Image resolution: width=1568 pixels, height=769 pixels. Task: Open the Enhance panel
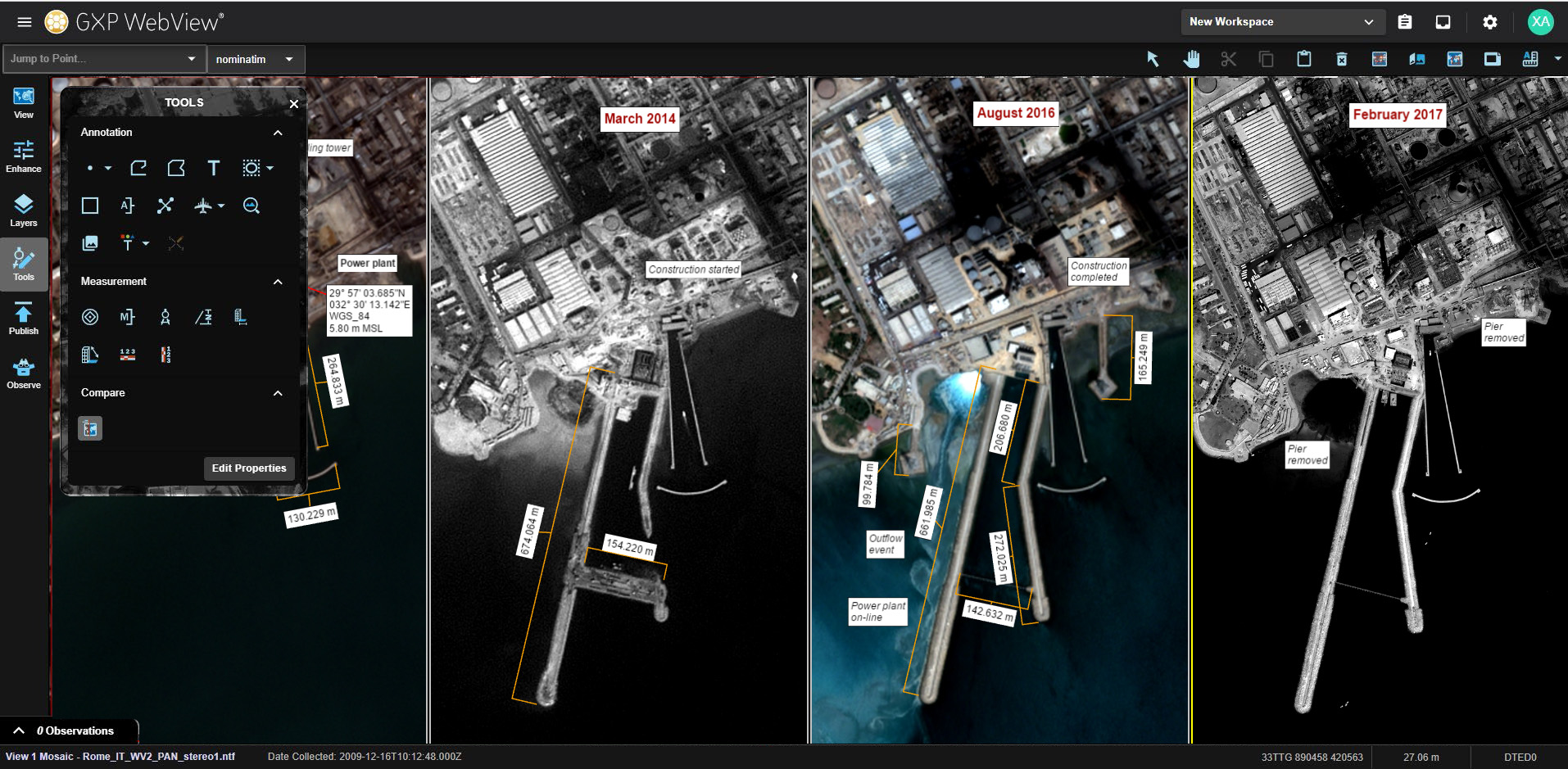24,156
